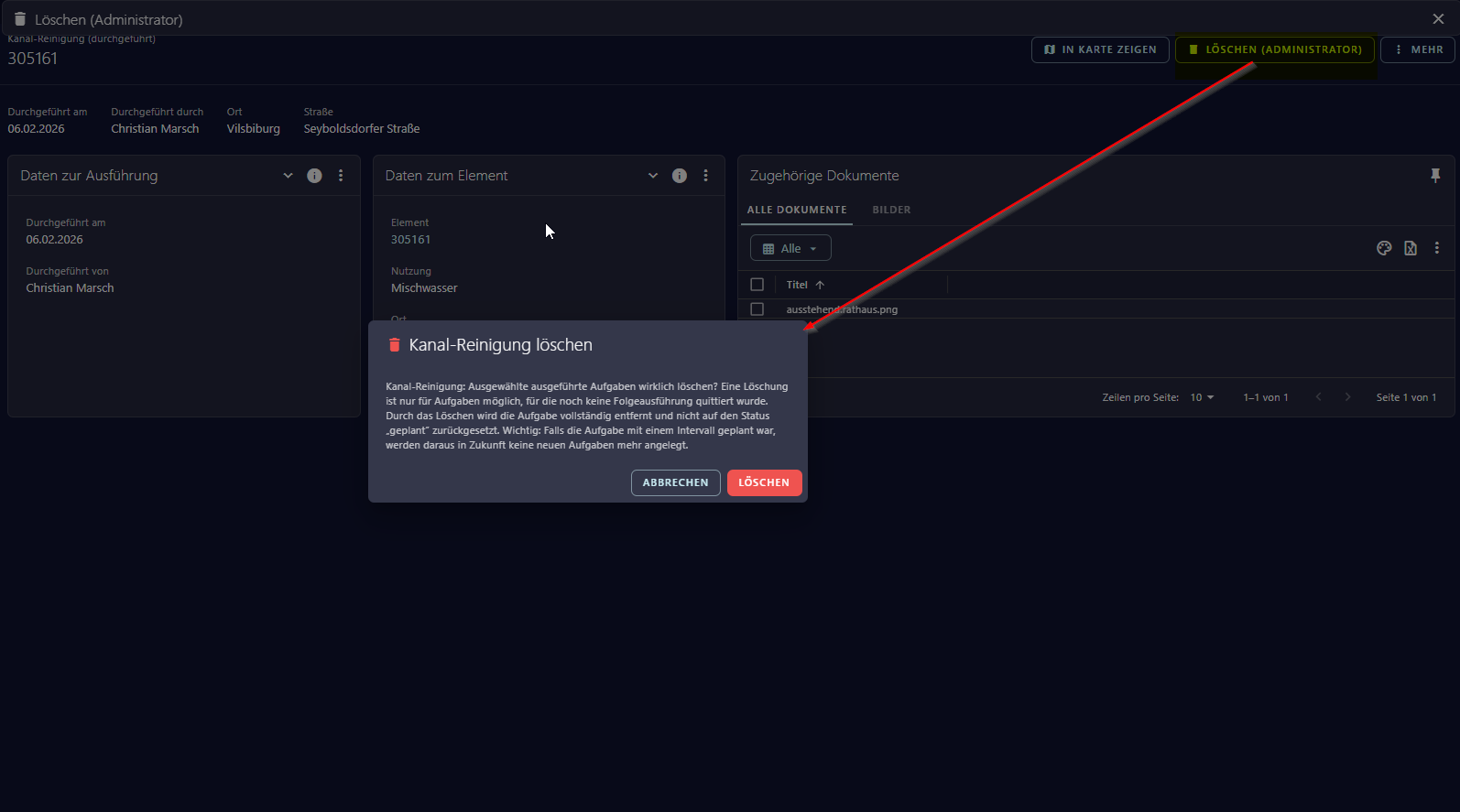Viewport: 1460px width, 812px height.
Task: Click the In Karte zeigen button
Action: [1100, 49]
